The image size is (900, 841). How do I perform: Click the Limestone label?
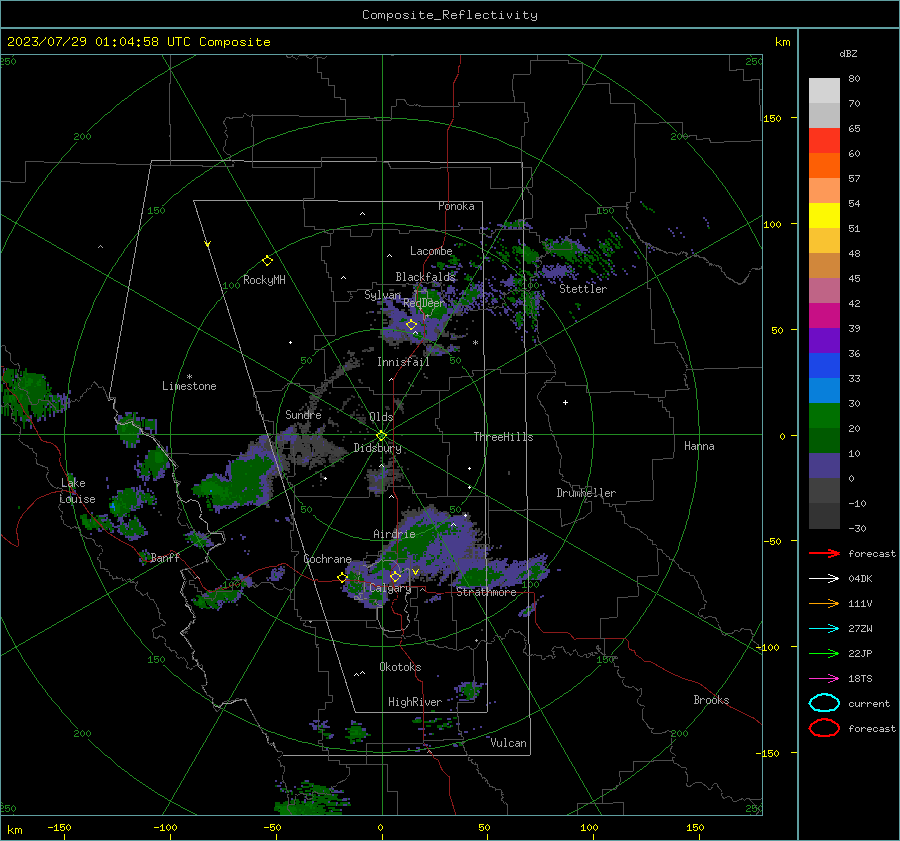[189, 386]
